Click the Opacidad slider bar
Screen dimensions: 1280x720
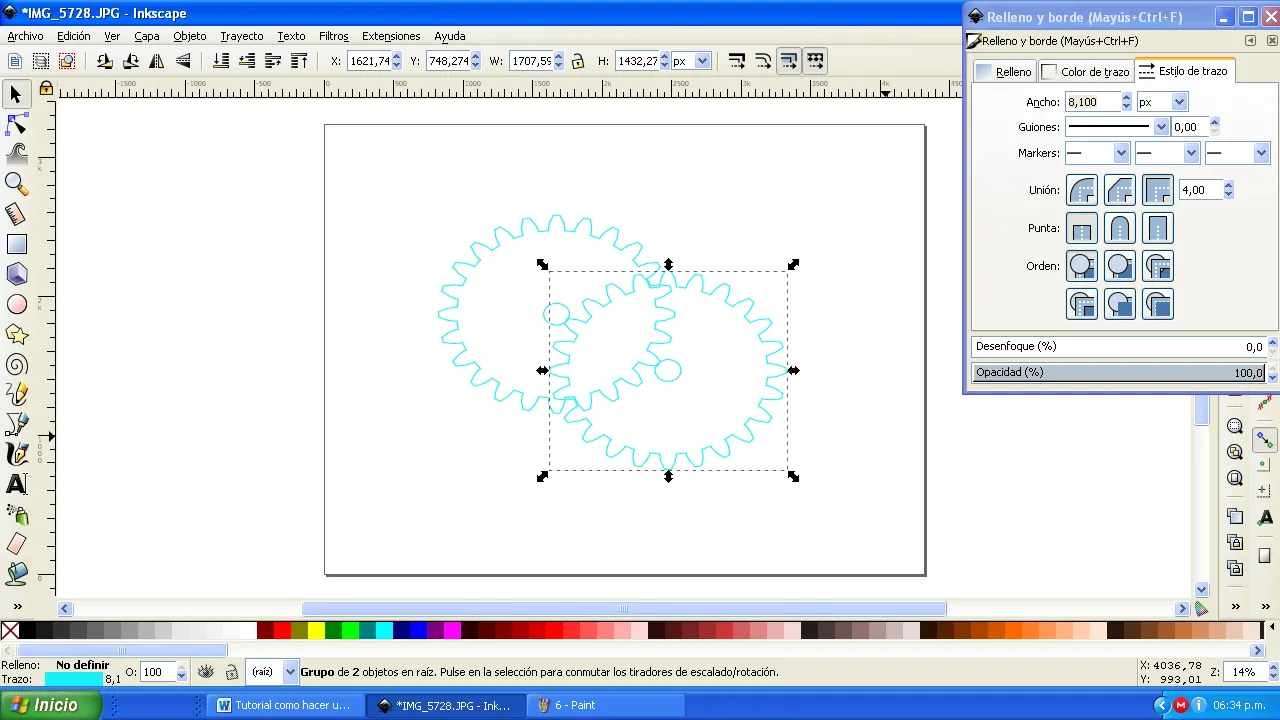[x=1118, y=372]
